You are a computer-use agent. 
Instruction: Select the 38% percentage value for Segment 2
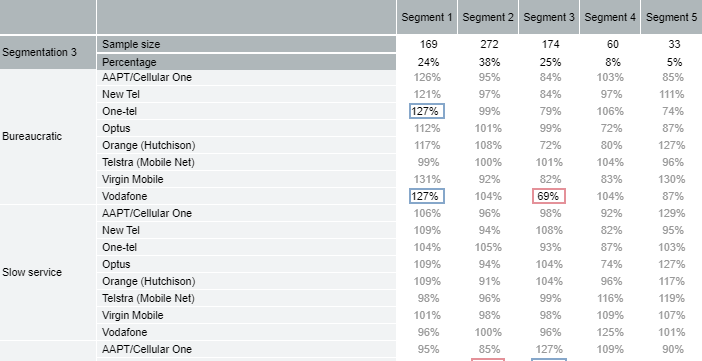[x=489, y=62]
